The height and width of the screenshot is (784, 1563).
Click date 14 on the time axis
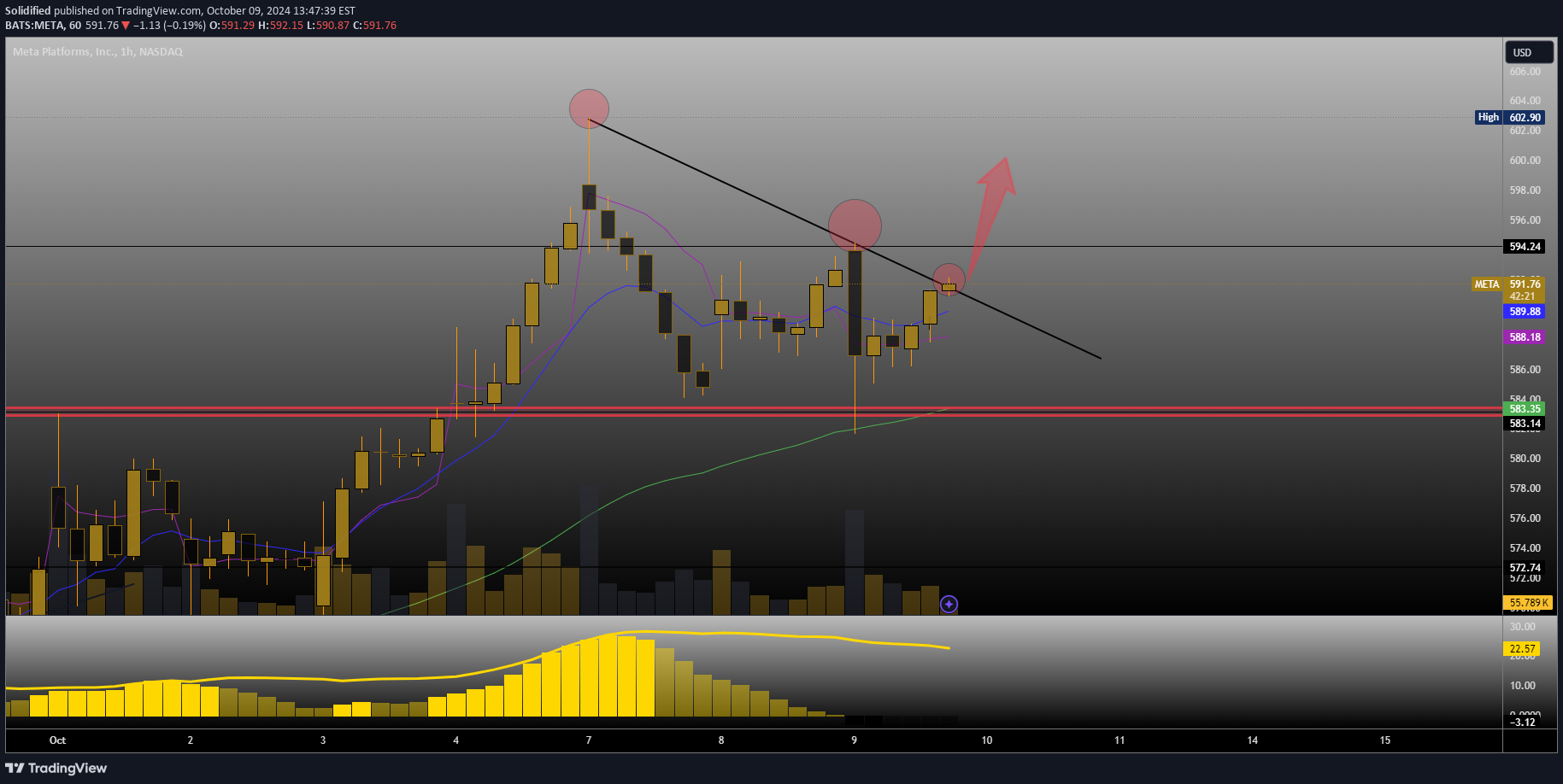[x=1252, y=740]
